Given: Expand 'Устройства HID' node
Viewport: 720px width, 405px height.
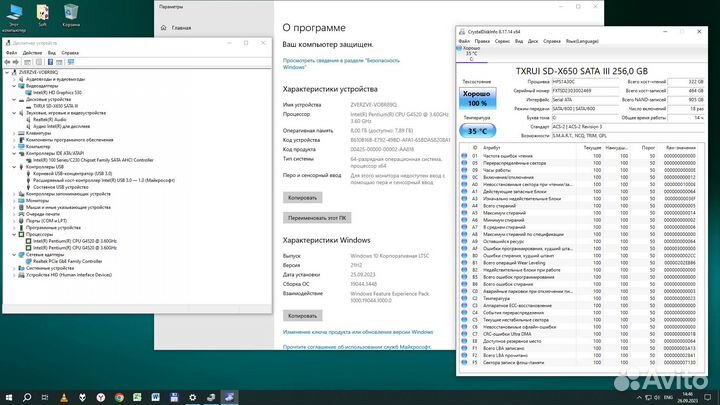Looking at the screenshot, I should coord(14,275).
